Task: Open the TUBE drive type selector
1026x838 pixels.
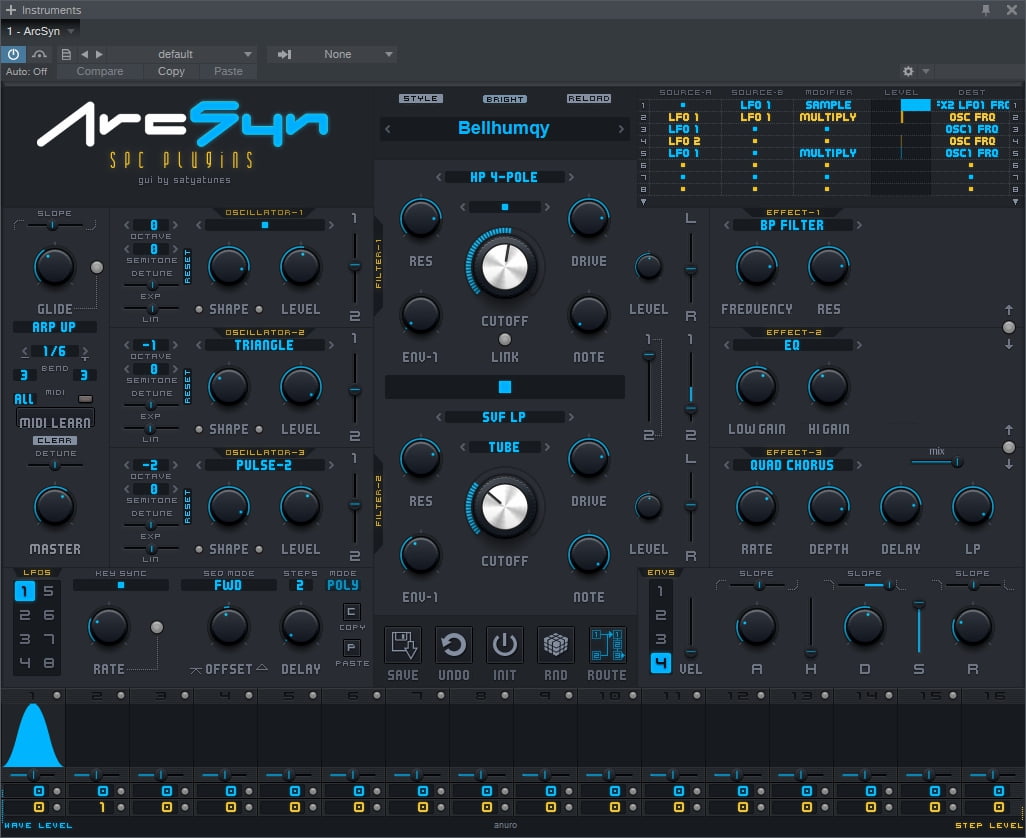Action: point(504,447)
